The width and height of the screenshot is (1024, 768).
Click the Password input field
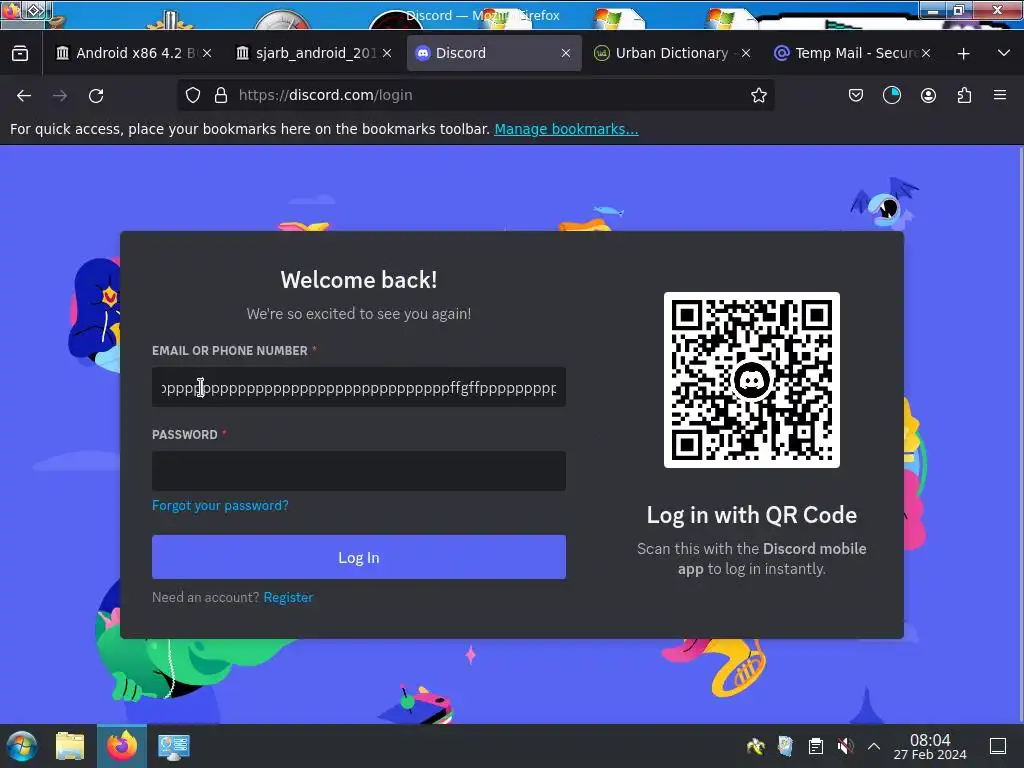click(x=359, y=471)
